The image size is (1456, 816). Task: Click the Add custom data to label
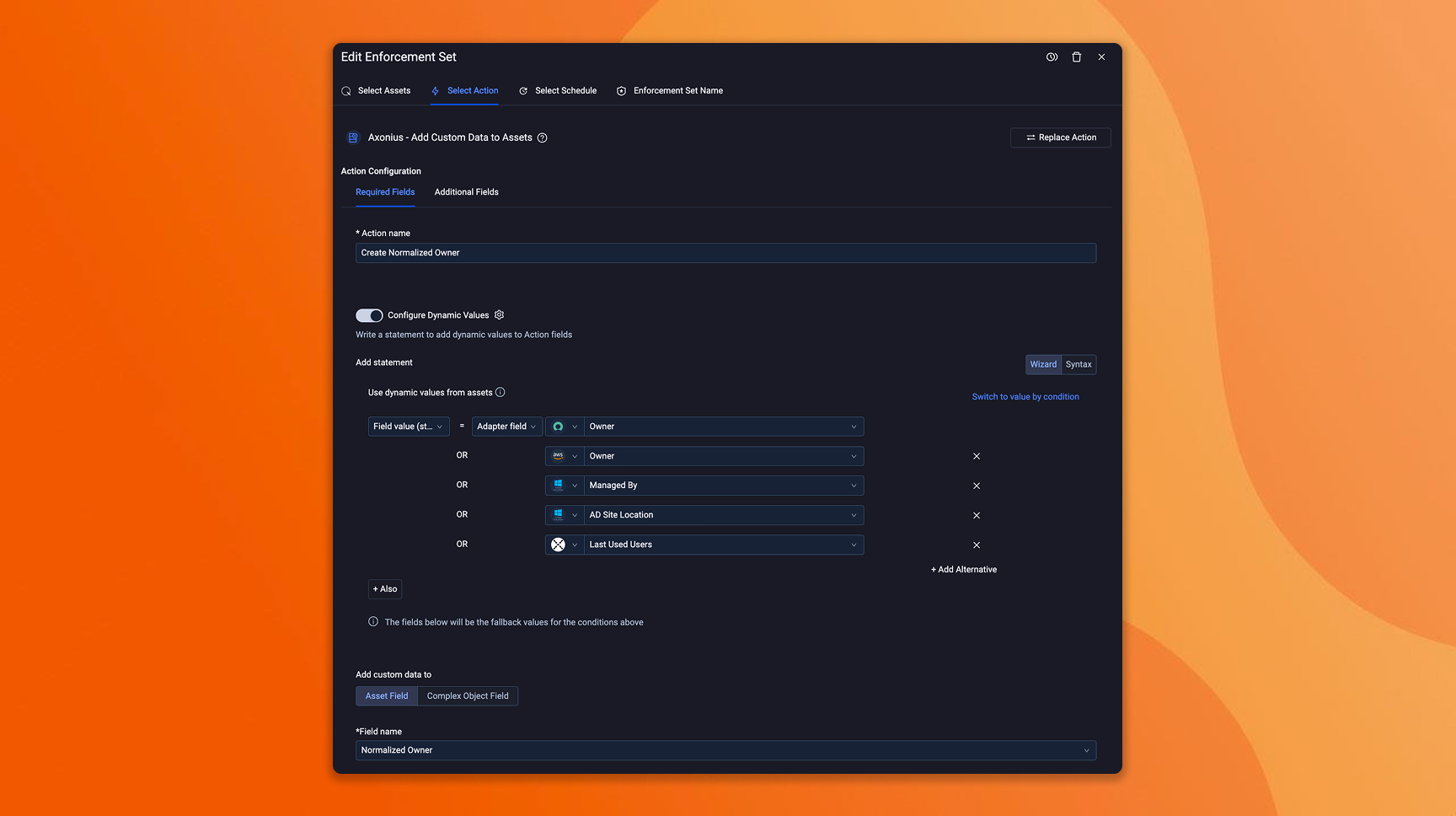click(x=393, y=674)
